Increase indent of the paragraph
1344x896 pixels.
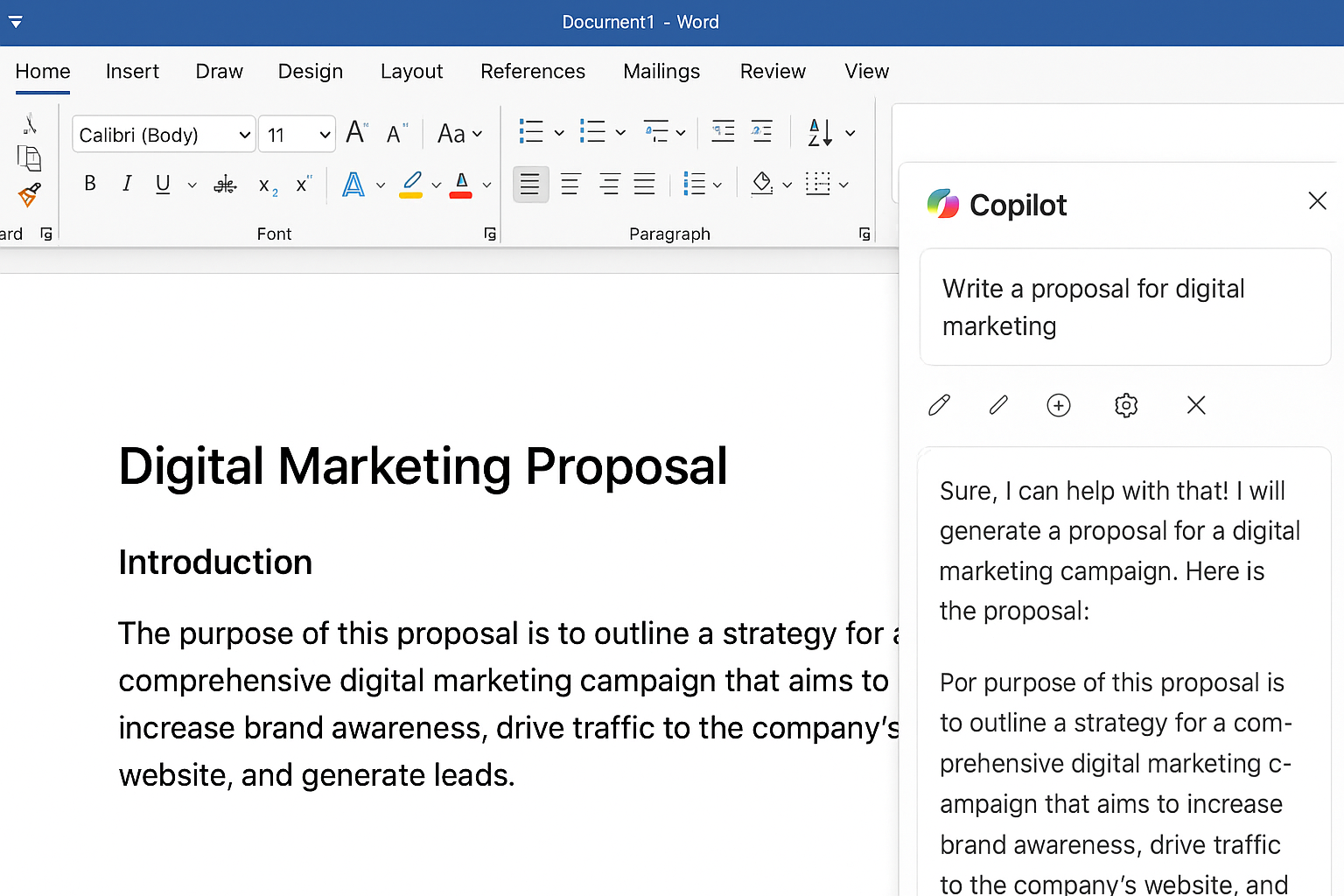(x=762, y=133)
